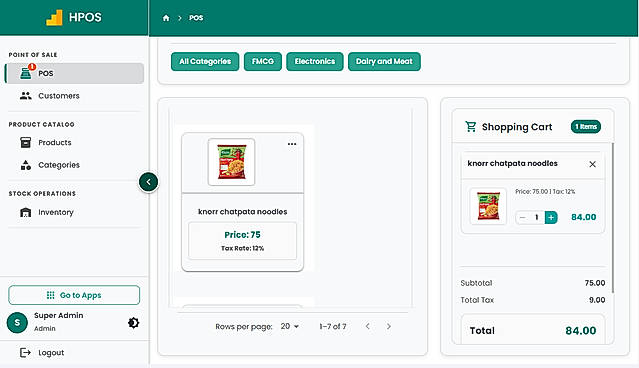639x368 pixels.
Task: Click the Total amount 84.00
Action: [x=581, y=331]
